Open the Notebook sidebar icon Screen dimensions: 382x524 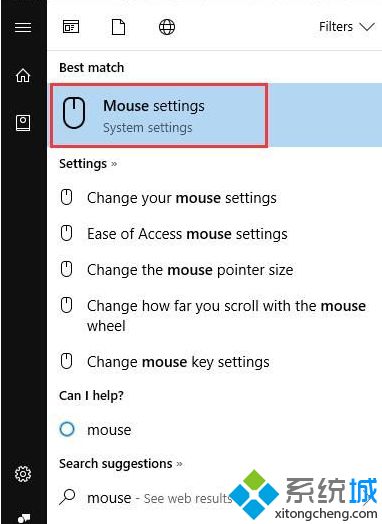pyautogui.click(x=23, y=123)
